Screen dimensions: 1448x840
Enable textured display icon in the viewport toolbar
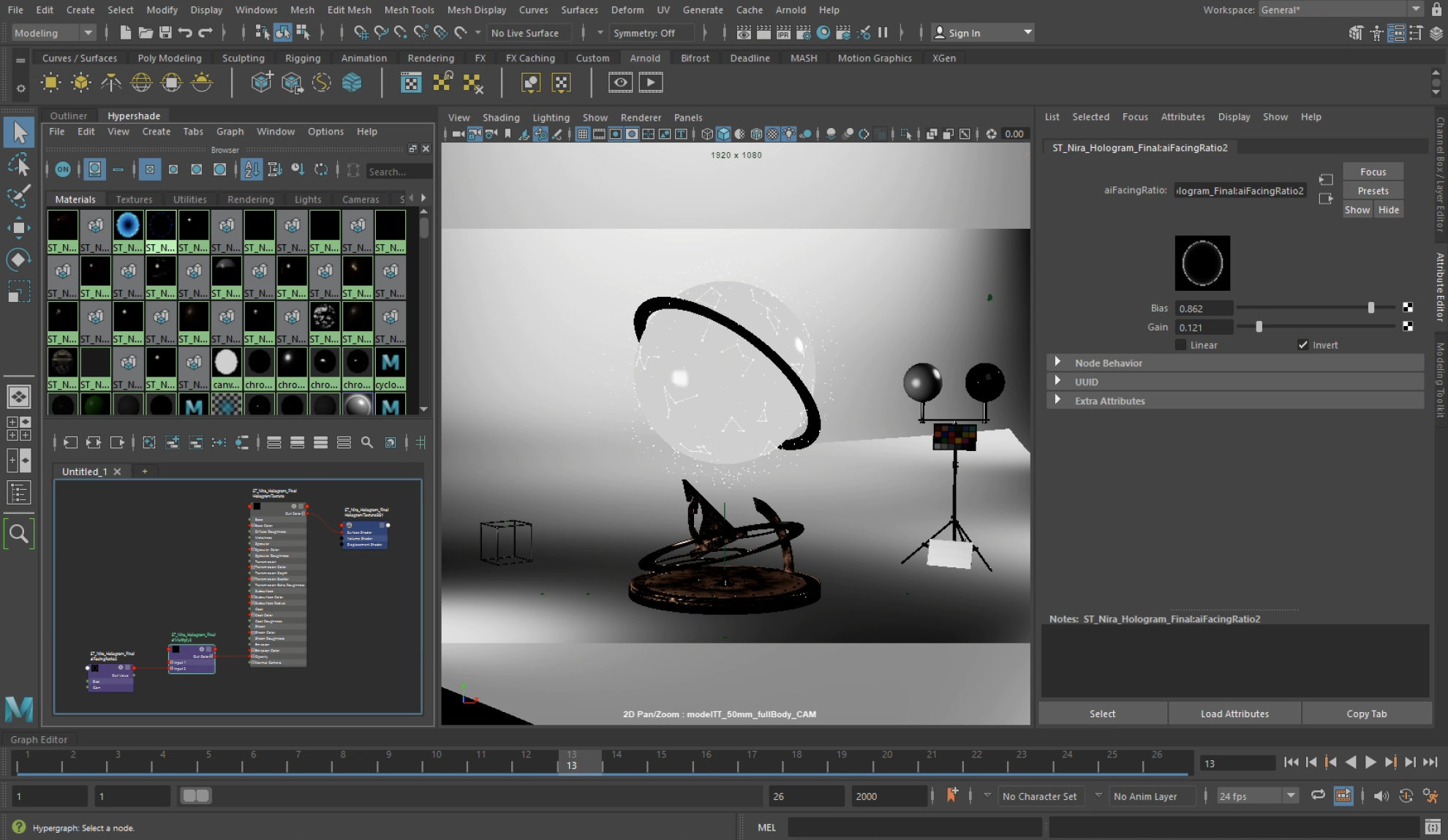click(772, 134)
